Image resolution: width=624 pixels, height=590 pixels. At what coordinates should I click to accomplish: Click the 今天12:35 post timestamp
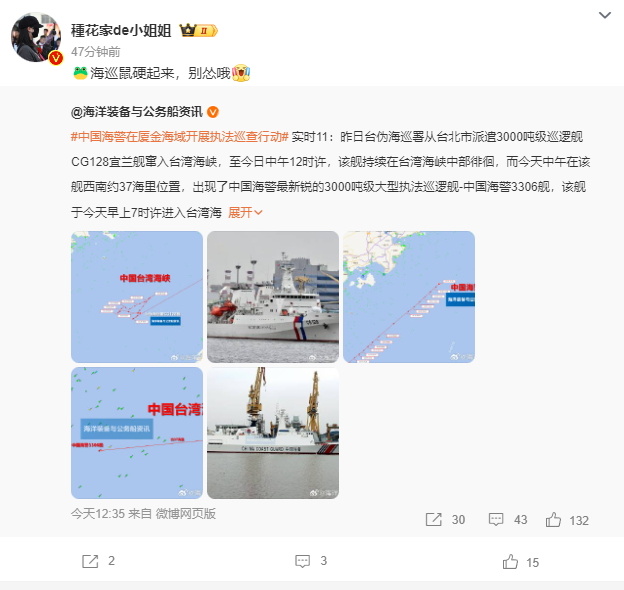98,514
